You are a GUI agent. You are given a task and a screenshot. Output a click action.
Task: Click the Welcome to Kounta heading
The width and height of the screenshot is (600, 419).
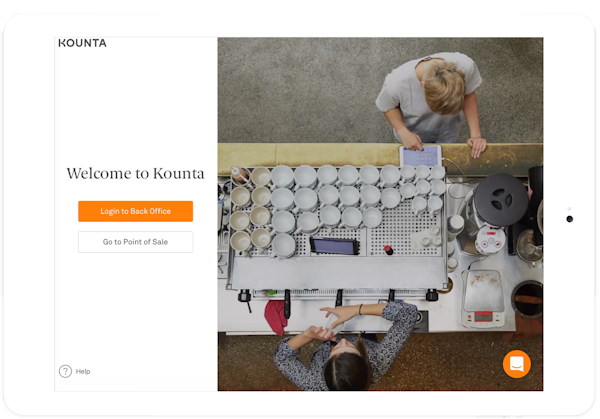135,174
